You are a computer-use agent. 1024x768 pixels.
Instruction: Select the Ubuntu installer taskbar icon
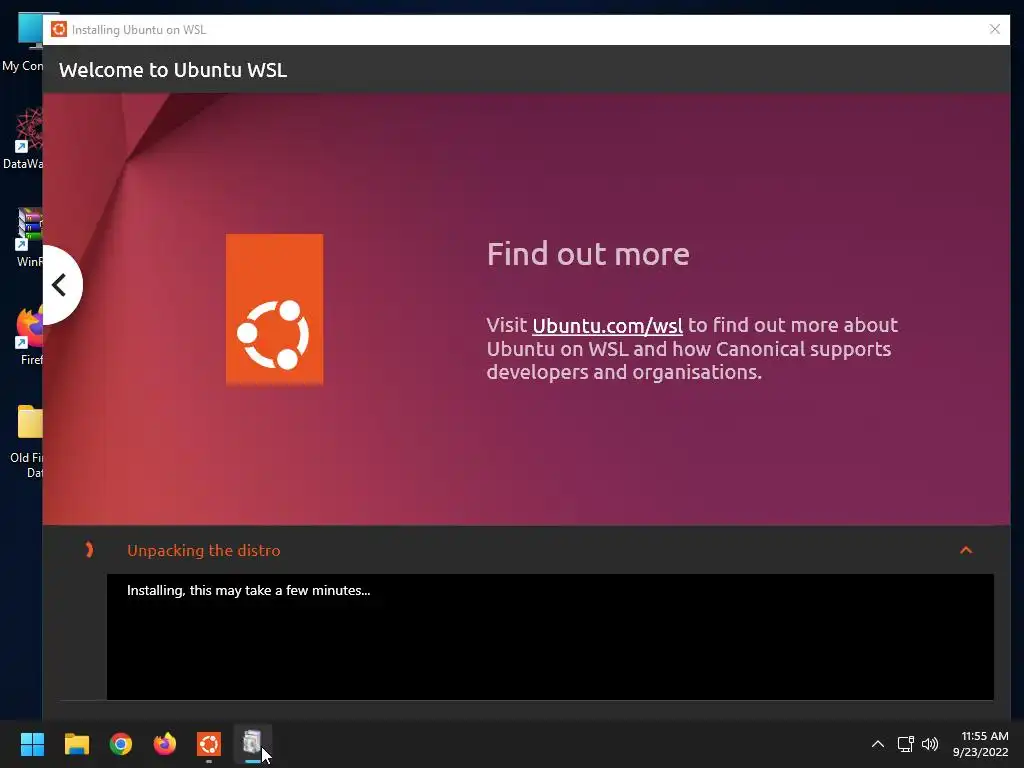tap(209, 744)
